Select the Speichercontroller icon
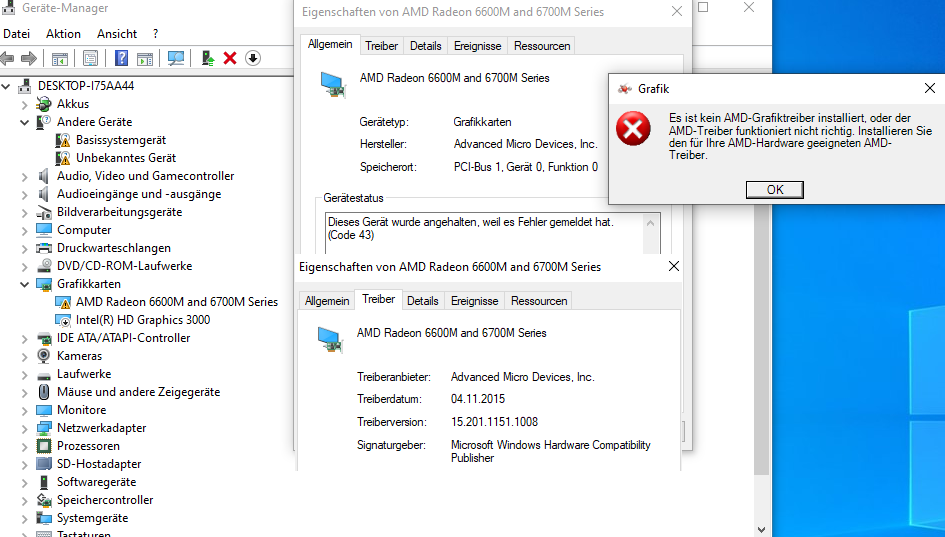 coord(44,500)
